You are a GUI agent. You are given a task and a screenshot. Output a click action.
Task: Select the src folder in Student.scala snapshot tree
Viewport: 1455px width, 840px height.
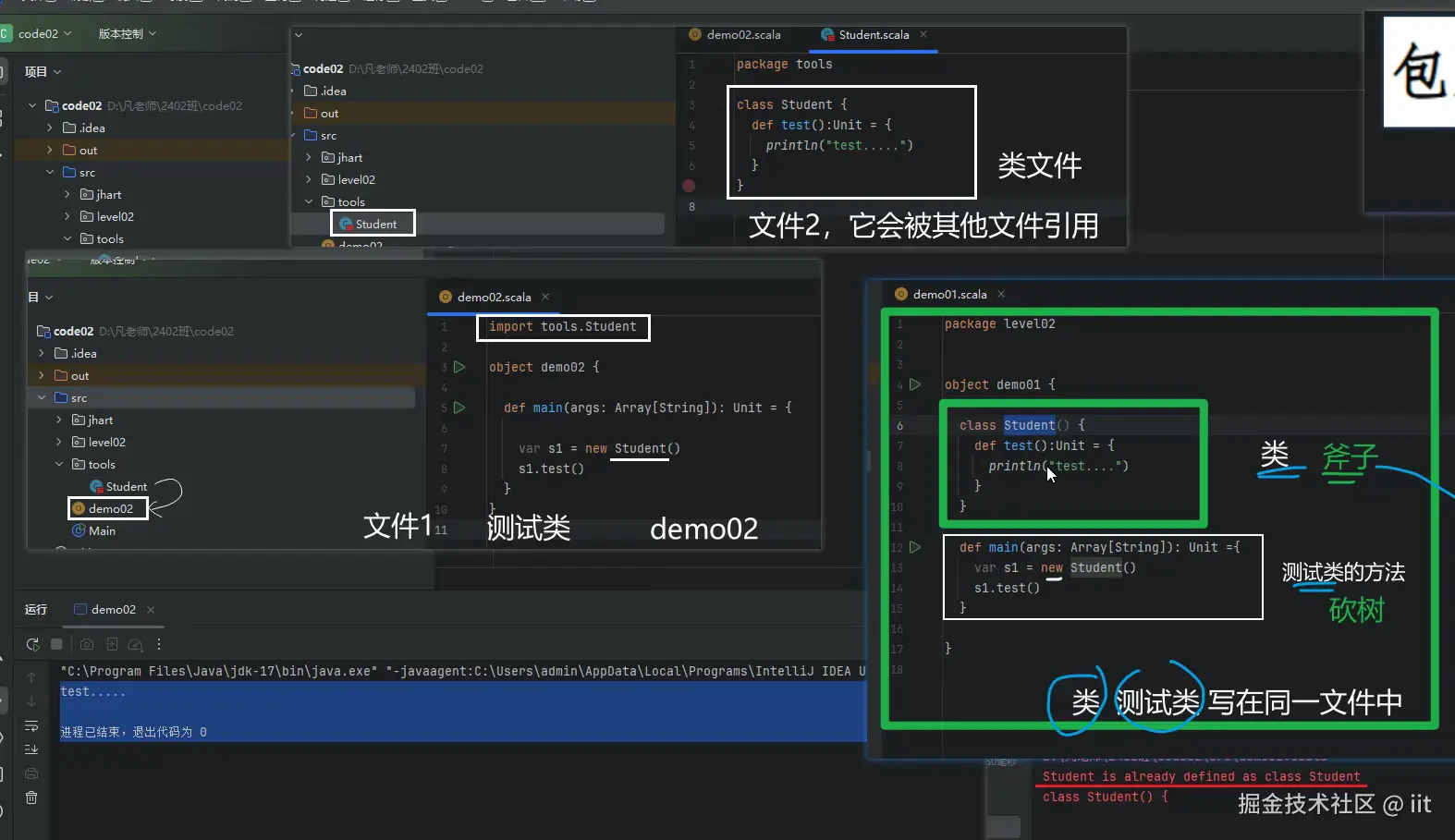(321, 135)
